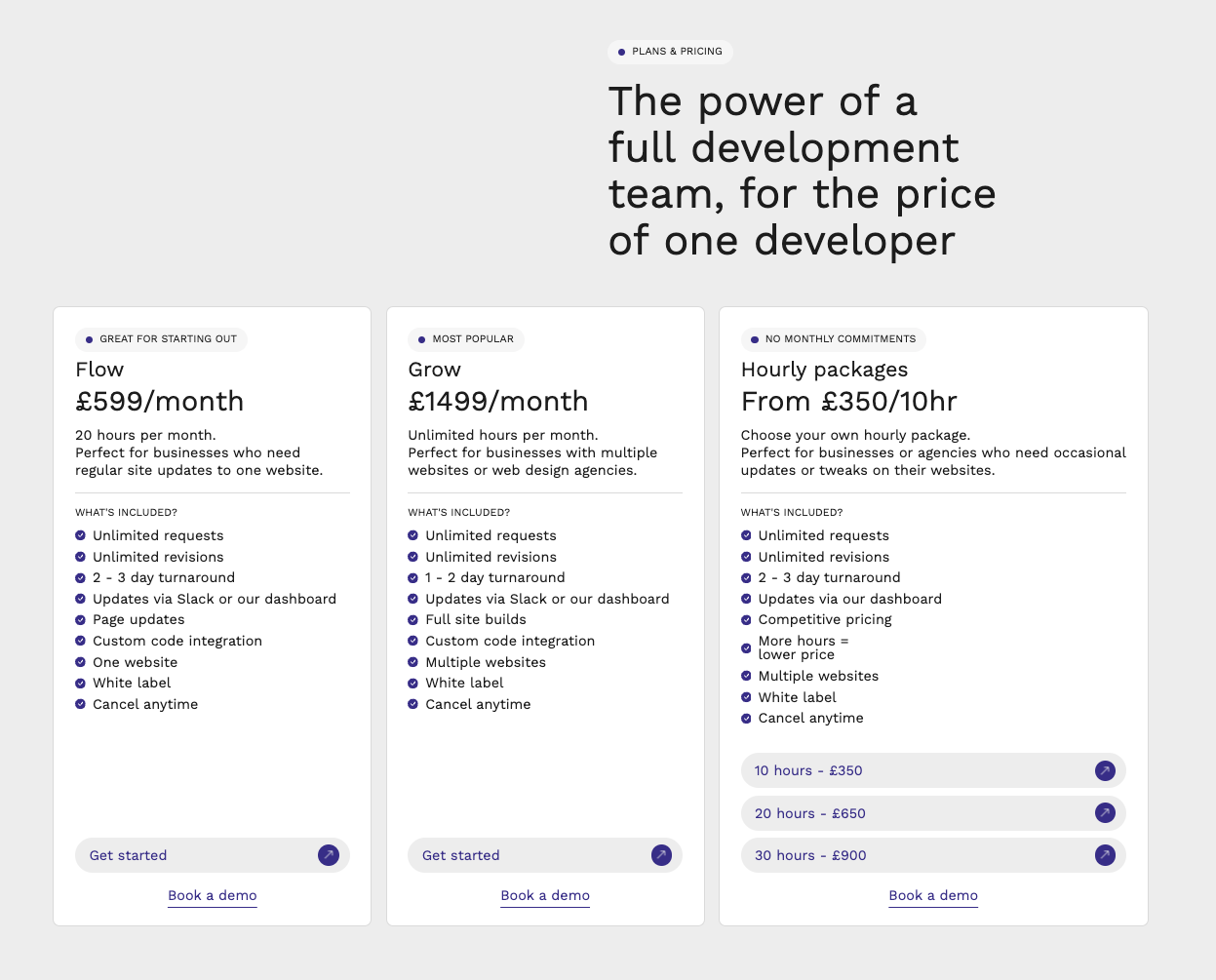1216x980 pixels.
Task: Choose the 30 hours - £900 package
Action: coord(933,855)
